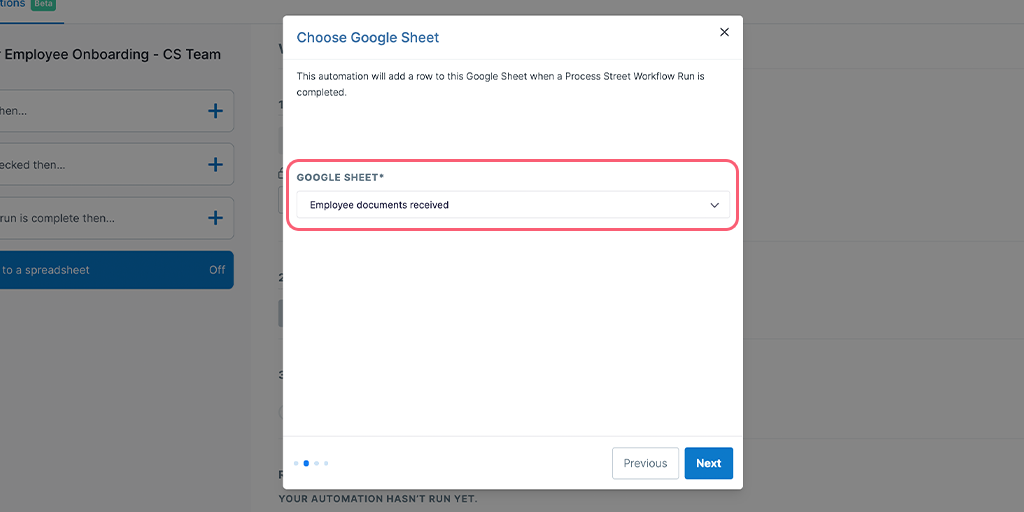Click the Next button
This screenshot has width=1024, height=512.
709,463
